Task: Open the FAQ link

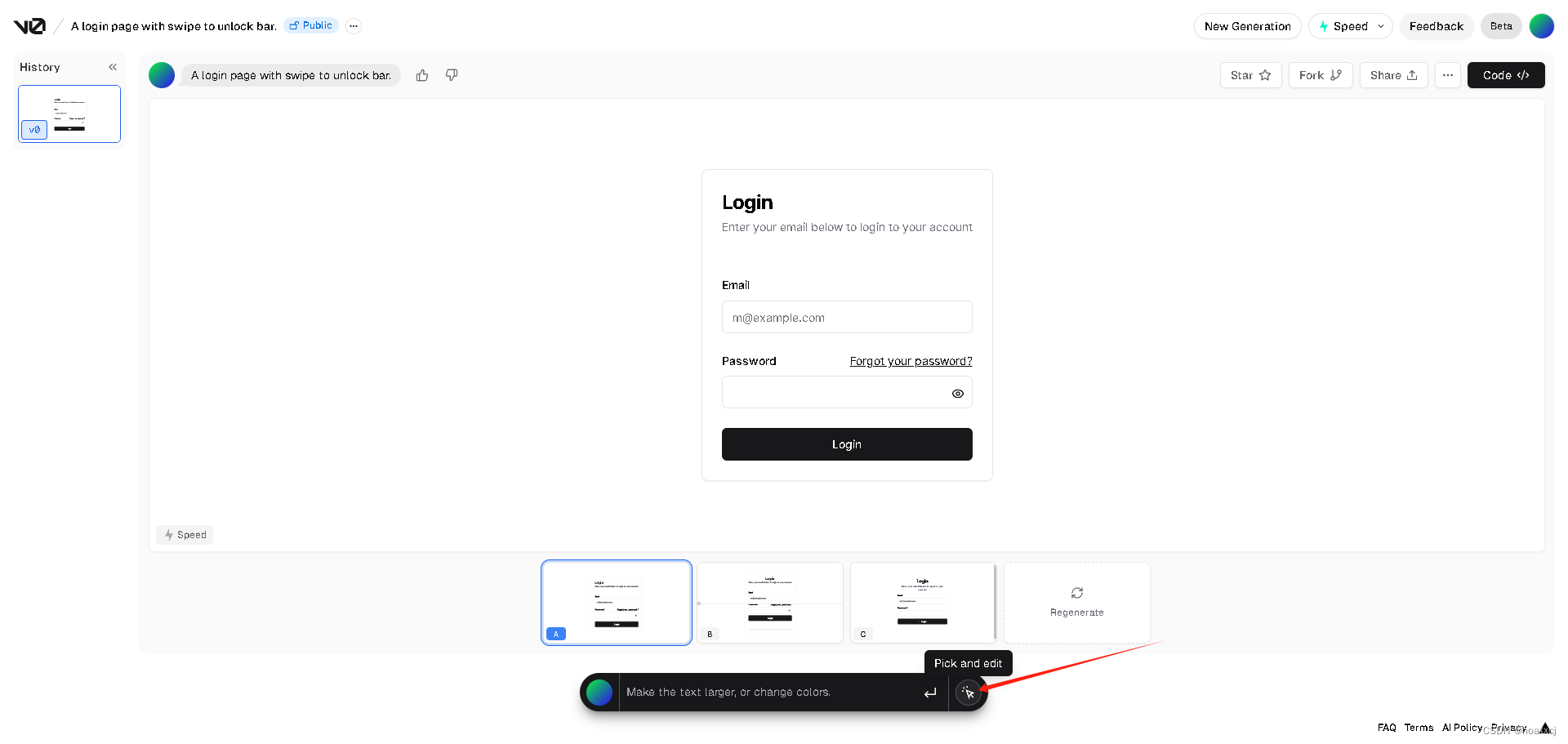Action: pyautogui.click(x=1387, y=728)
